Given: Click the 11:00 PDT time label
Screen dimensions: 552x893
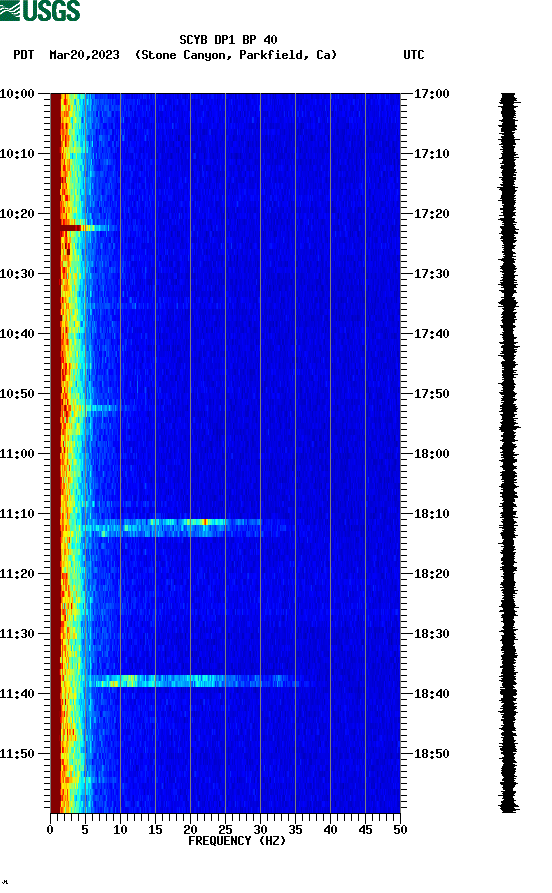Looking at the screenshot, I should click(17, 454).
